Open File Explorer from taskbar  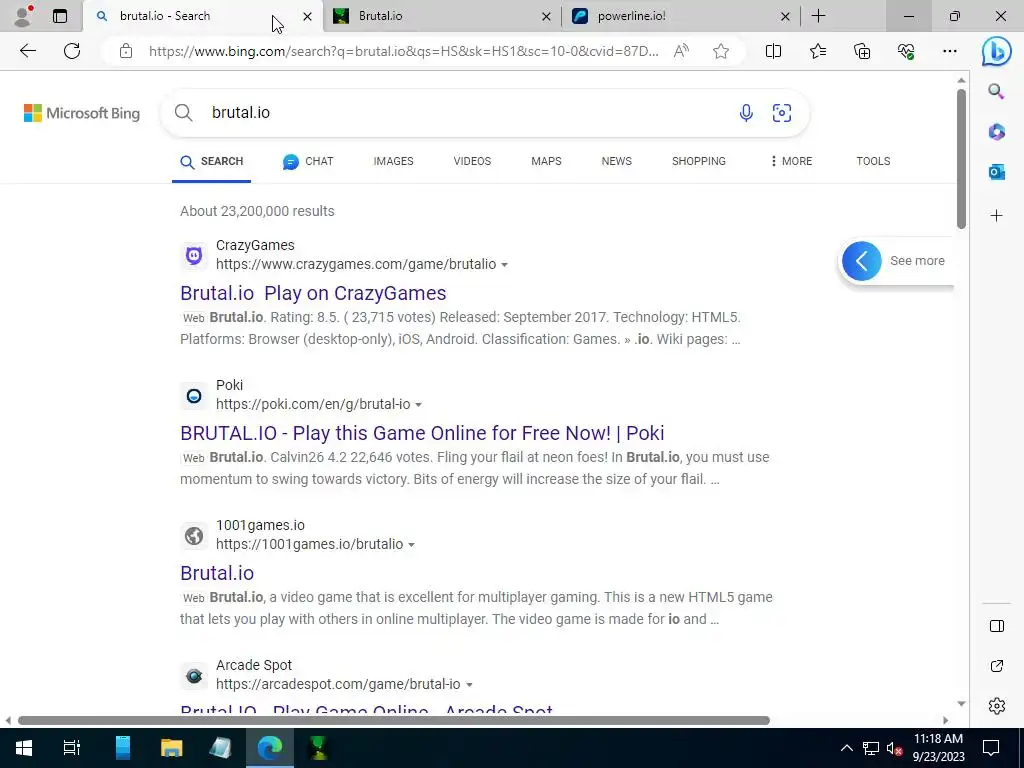click(x=172, y=748)
